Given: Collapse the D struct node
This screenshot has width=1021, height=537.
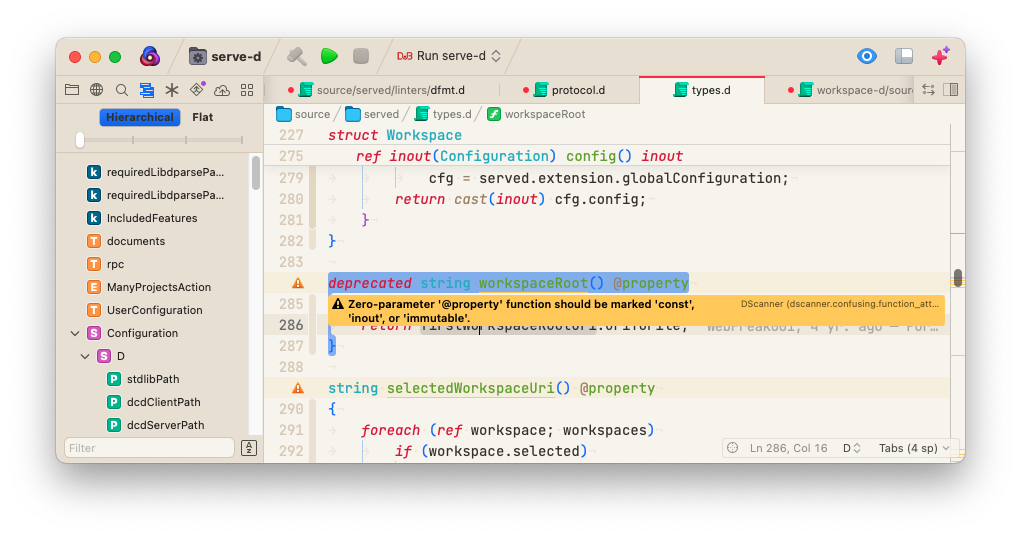Looking at the screenshot, I should click(x=85, y=356).
